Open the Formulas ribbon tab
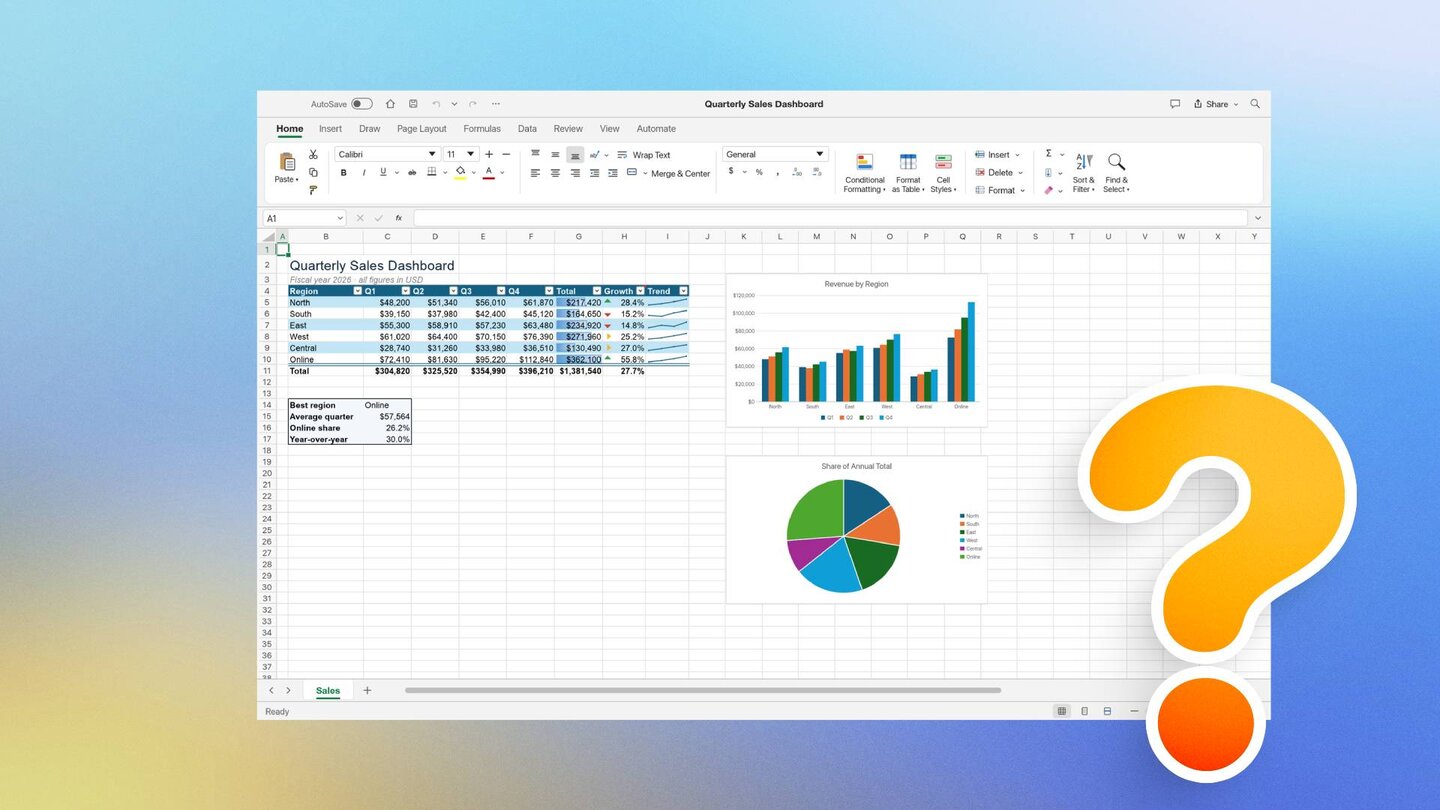 [x=482, y=129]
